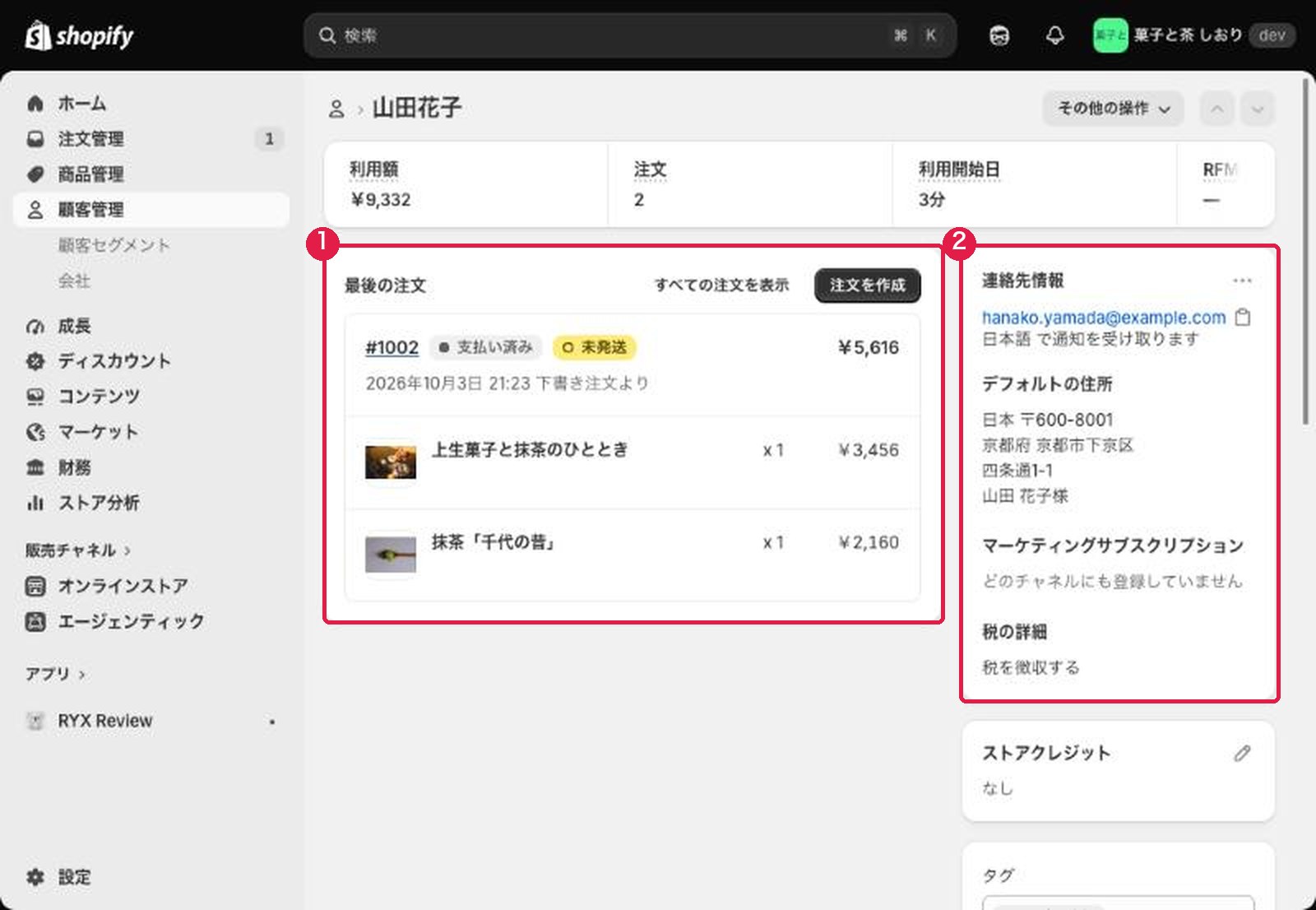Screen dimensions: 1316x910
Task: Click すべての注文を表示 link
Action: pos(721,286)
